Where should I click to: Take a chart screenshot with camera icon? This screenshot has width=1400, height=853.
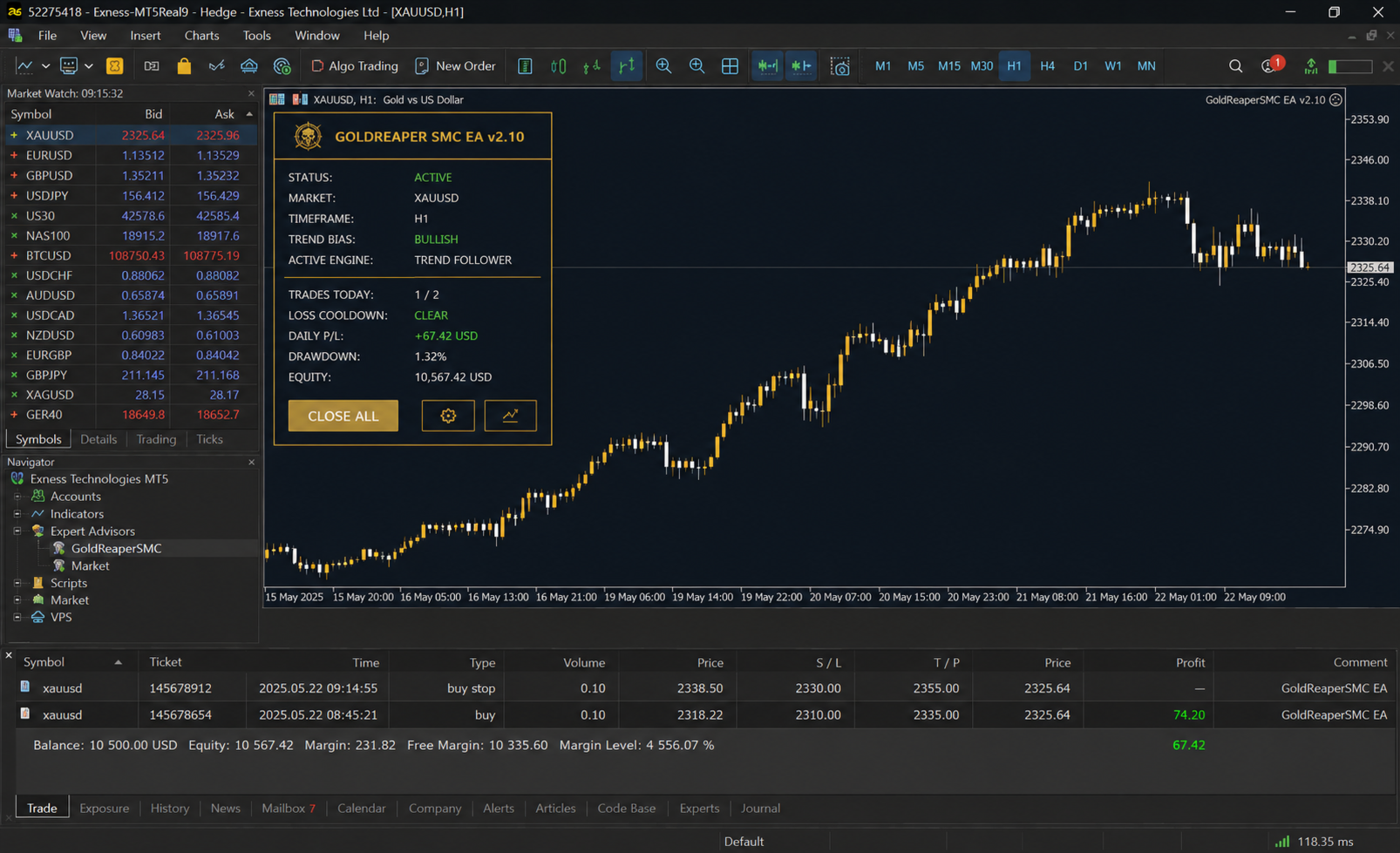point(840,66)
